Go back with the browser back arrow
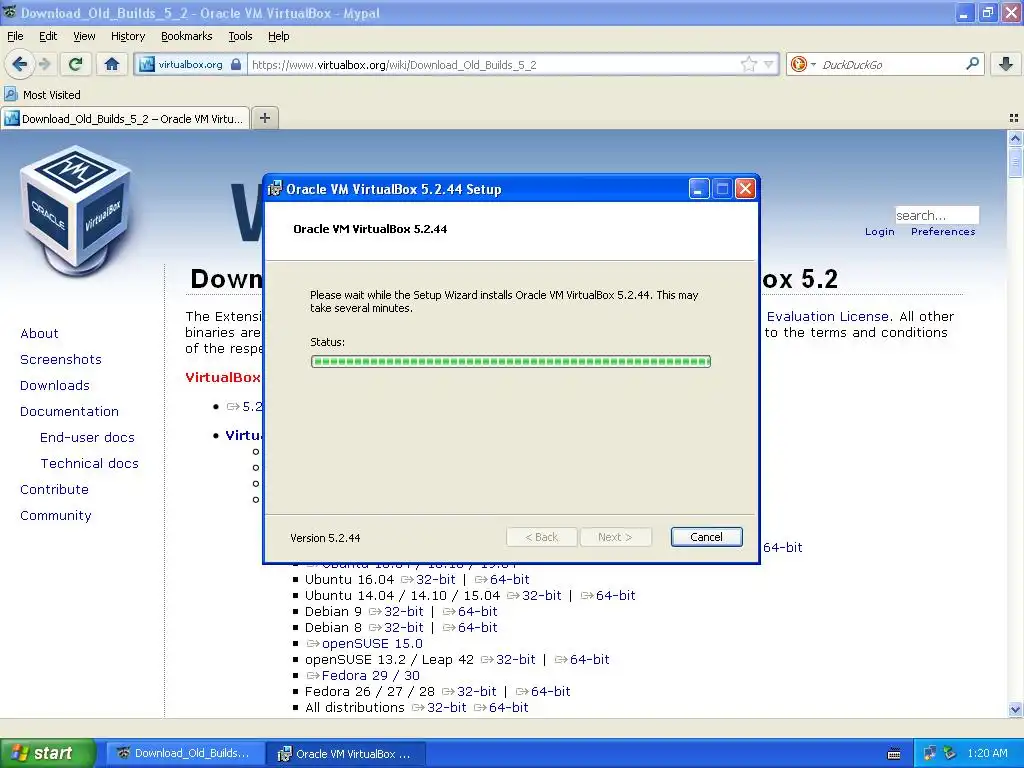This screenshot has width=1024, height=768. coord(20,64)
